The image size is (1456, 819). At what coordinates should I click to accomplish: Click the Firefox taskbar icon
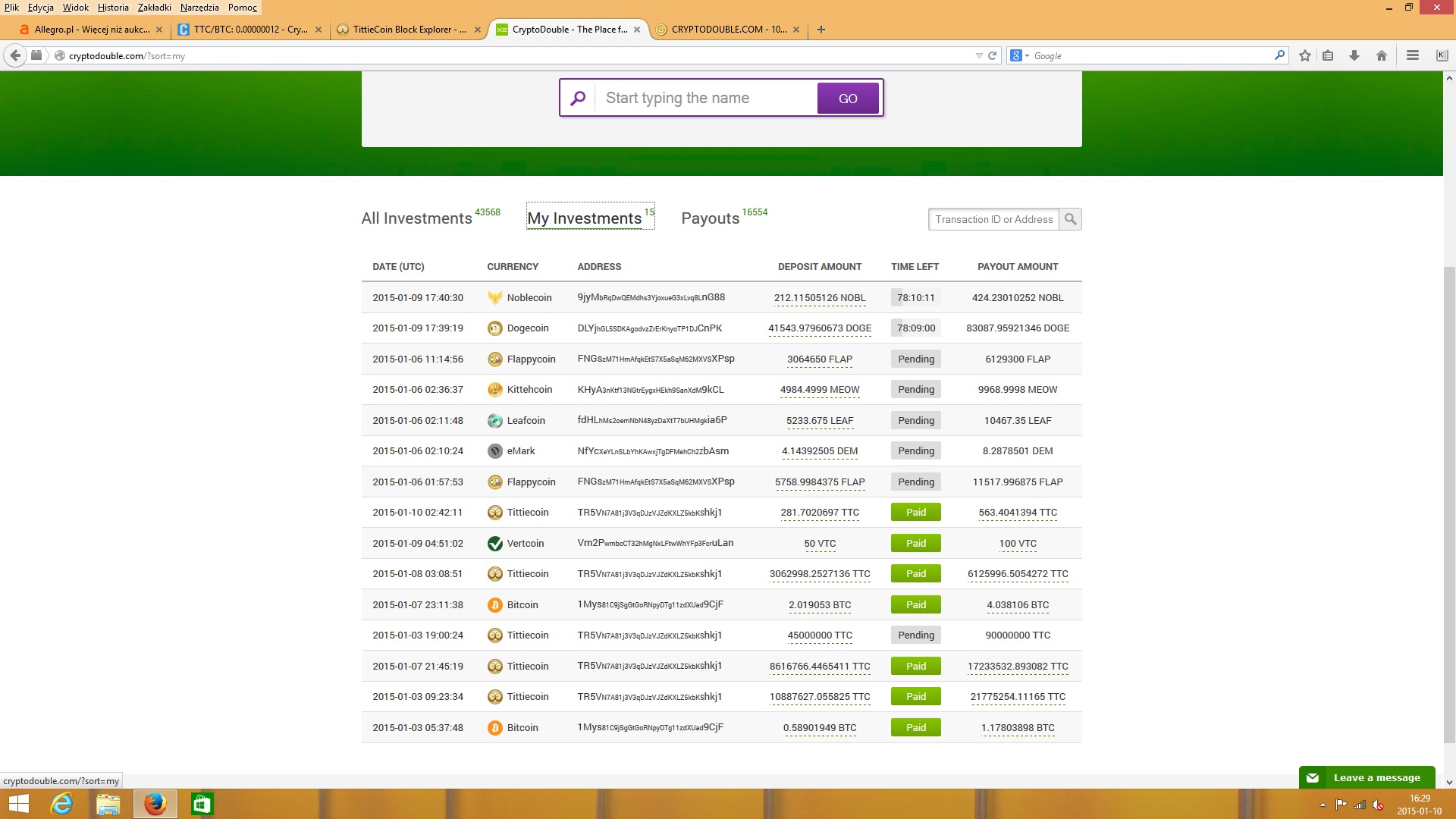[x=155, y=804]
